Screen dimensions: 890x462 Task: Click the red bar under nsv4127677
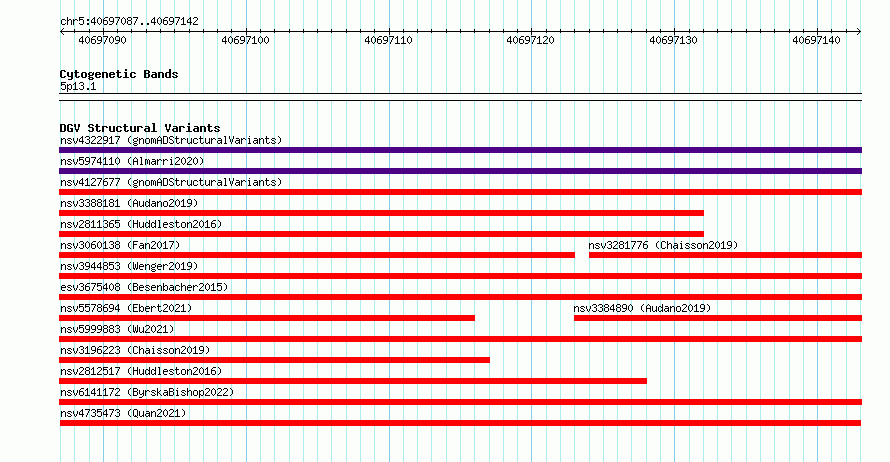[460, 192]
